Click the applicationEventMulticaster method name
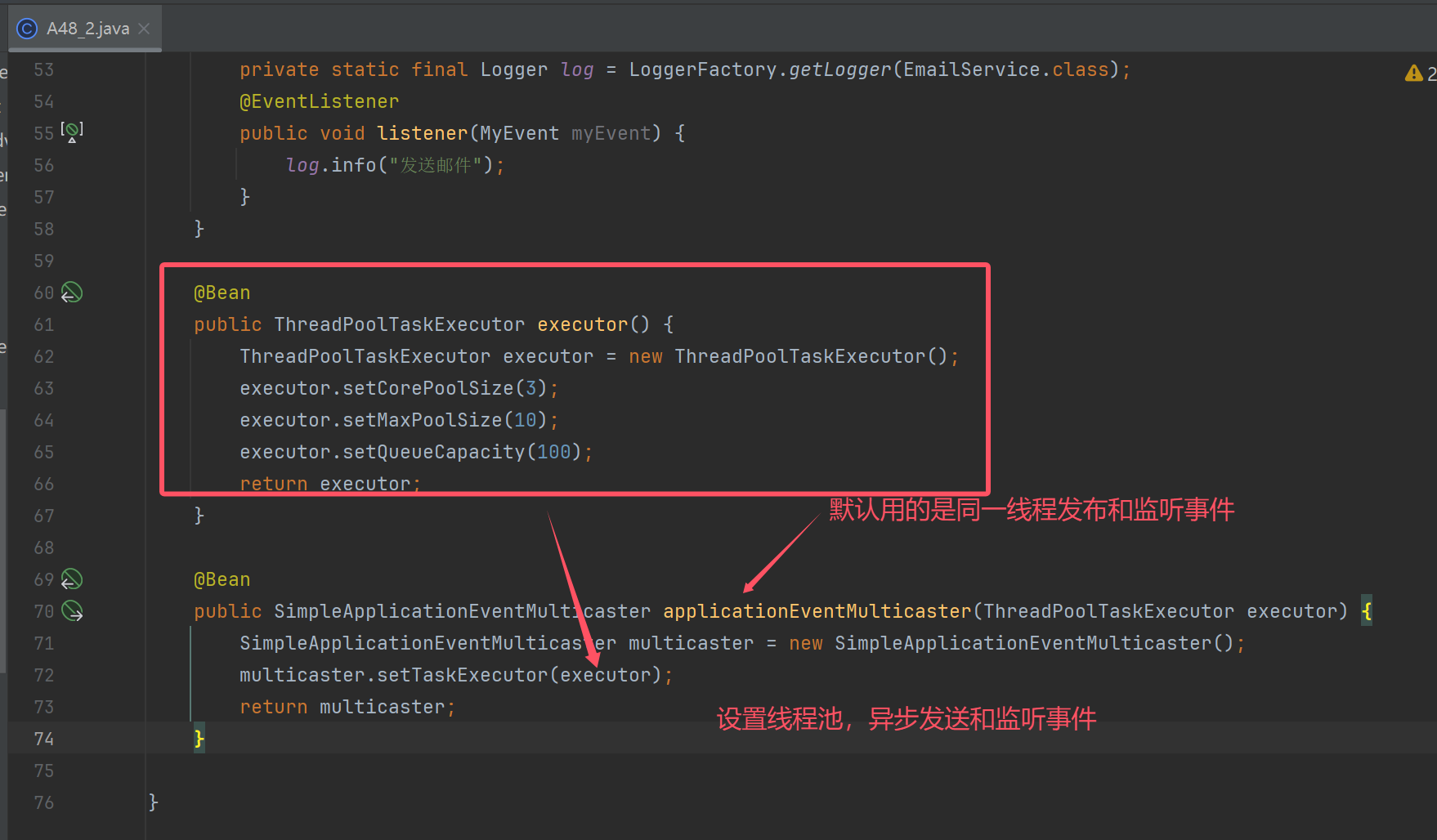This screenshot has width=1437, height=840. (x=817, y=611)
